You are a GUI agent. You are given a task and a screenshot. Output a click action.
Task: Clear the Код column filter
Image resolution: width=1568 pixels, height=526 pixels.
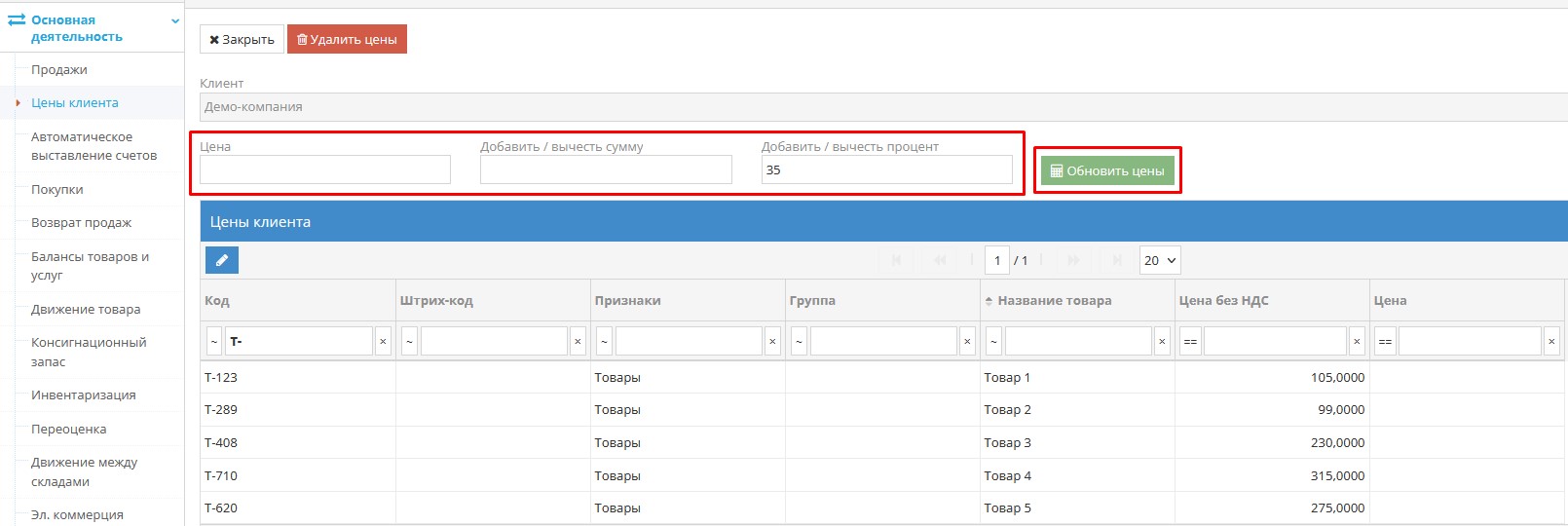(x=383, y=342)
